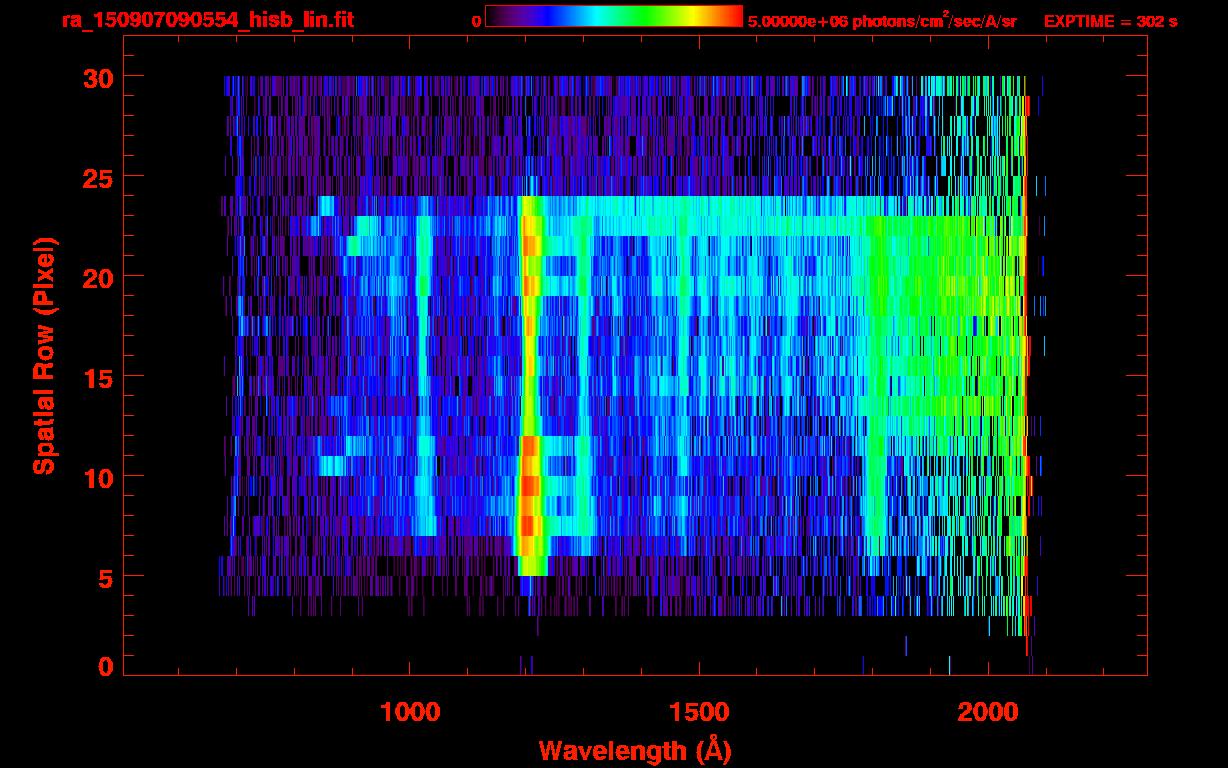Click the 5 spatial row tick label
The height and width of the screenshot is (768, 1228).
pyautogui.click(x=105, y=577)
